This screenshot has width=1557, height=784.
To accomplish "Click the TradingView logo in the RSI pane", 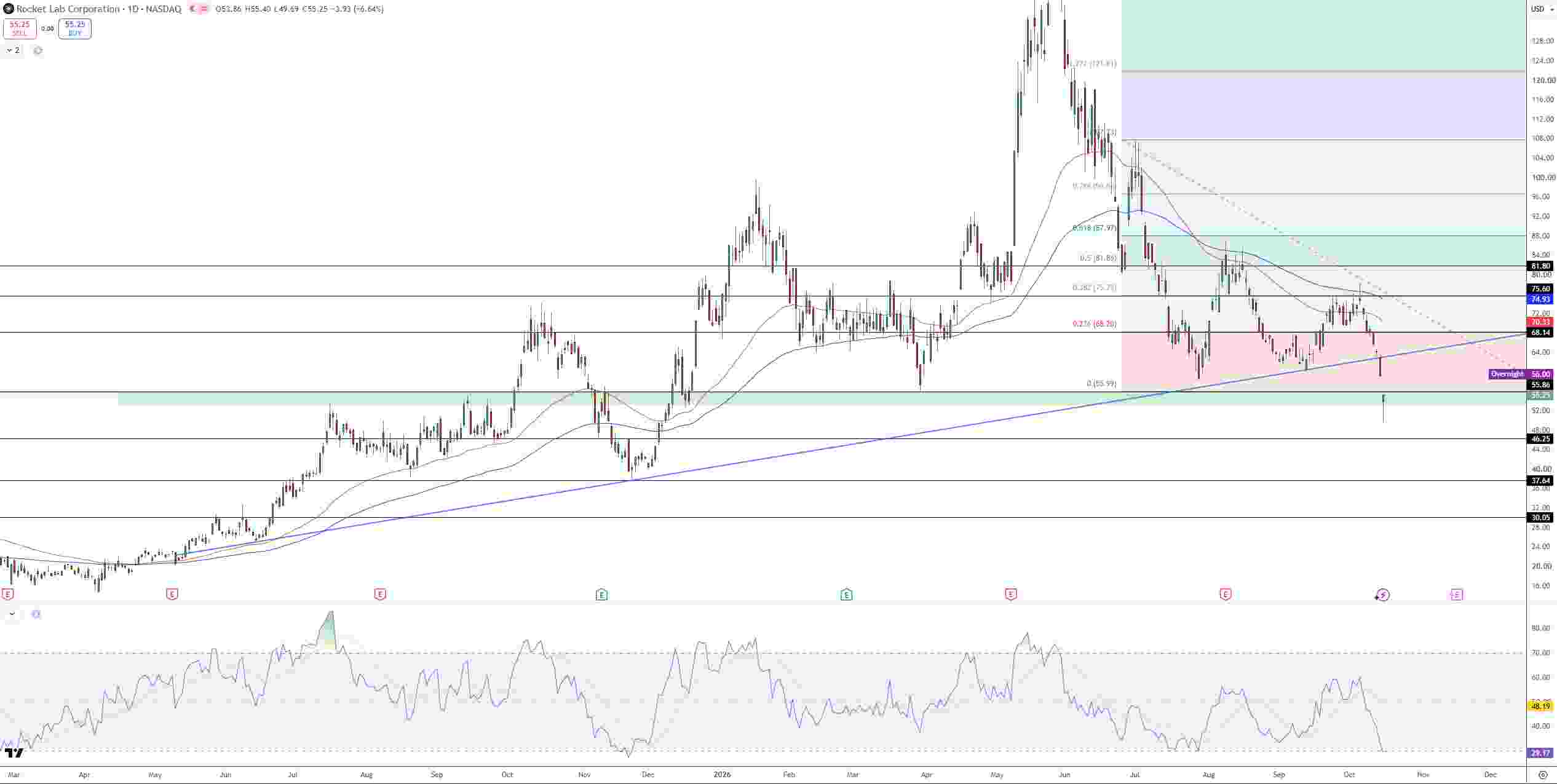I will click(14, 753).
